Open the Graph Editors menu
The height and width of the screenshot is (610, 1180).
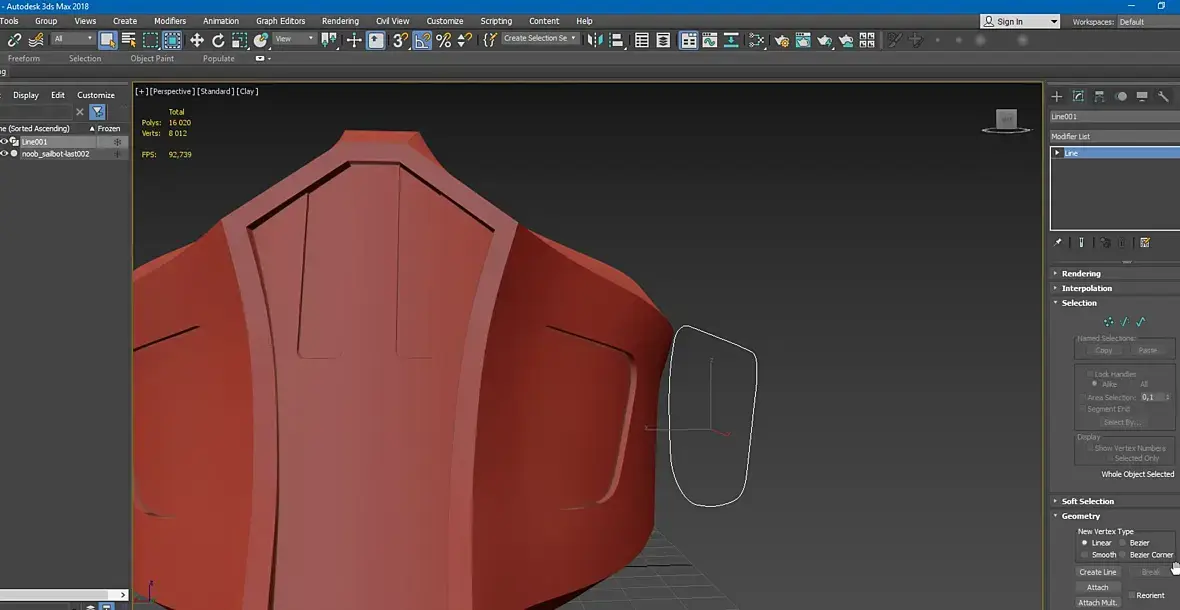[280, 21]
